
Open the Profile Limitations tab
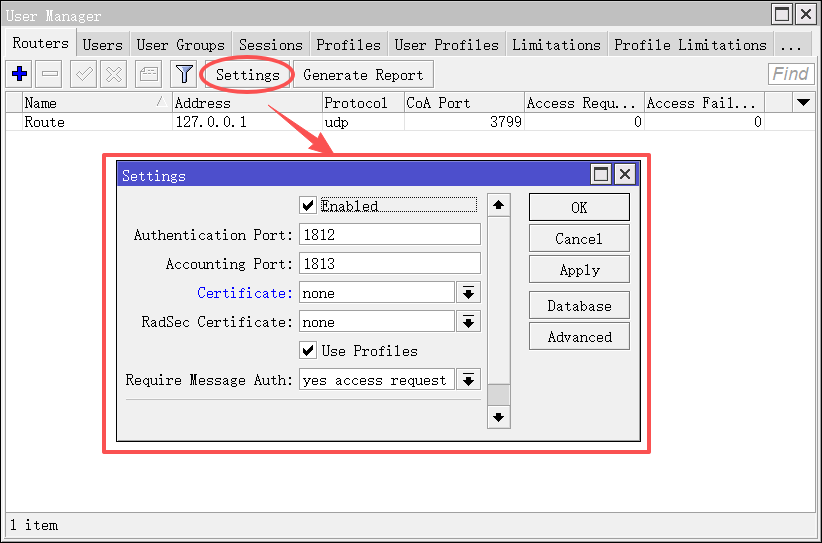click(x=690, y=45)
